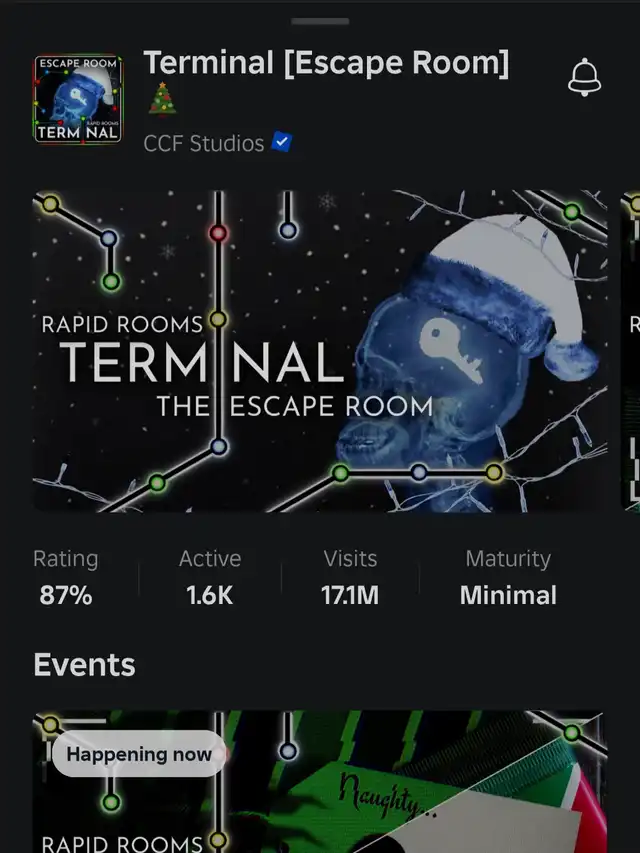Open the main Terminal Escape Room banner image
Viewport: 640px width, 853px height.
[x=320, y=351]
